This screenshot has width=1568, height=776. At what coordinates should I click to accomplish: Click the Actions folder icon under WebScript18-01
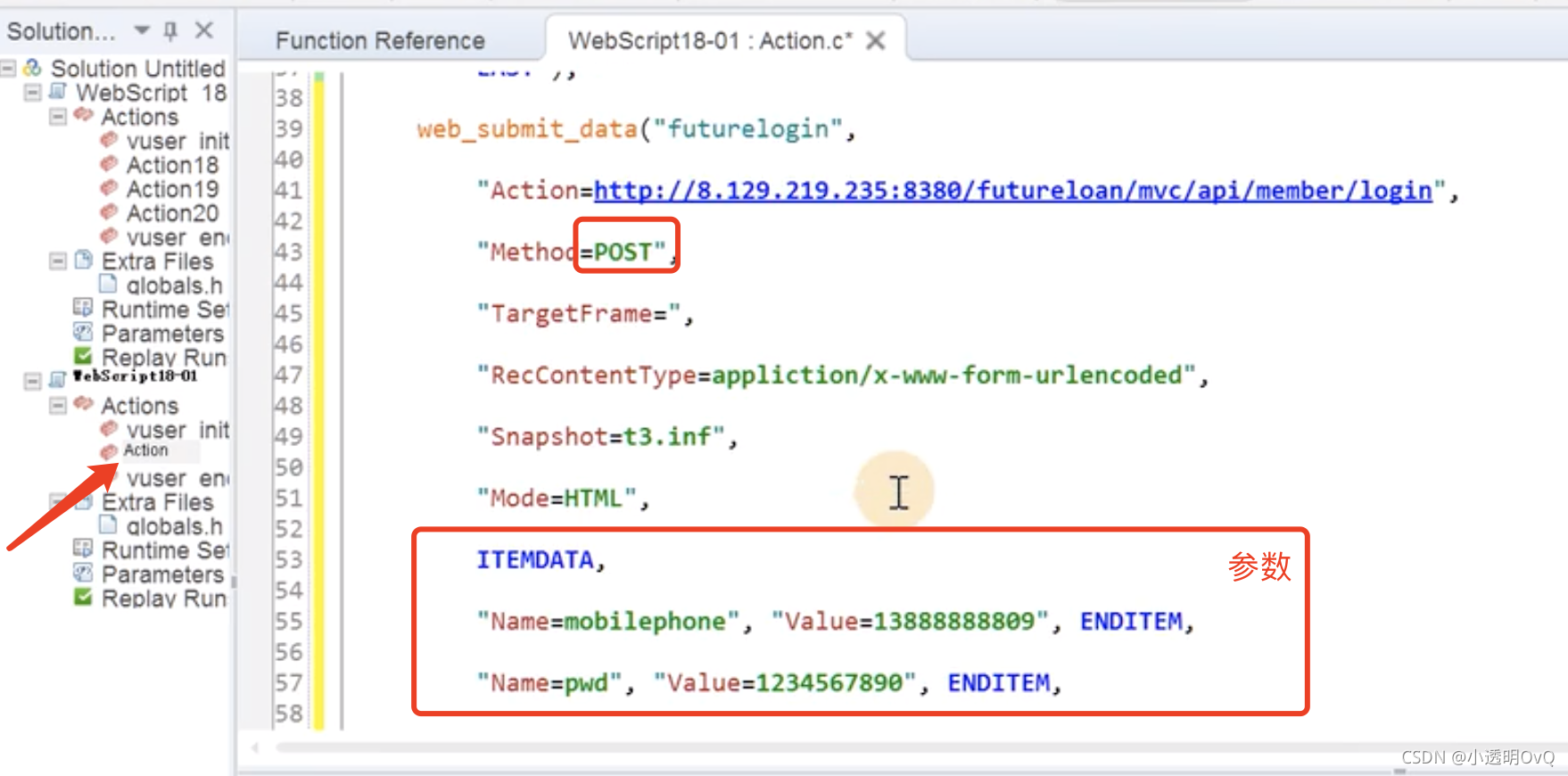(84, 403)
